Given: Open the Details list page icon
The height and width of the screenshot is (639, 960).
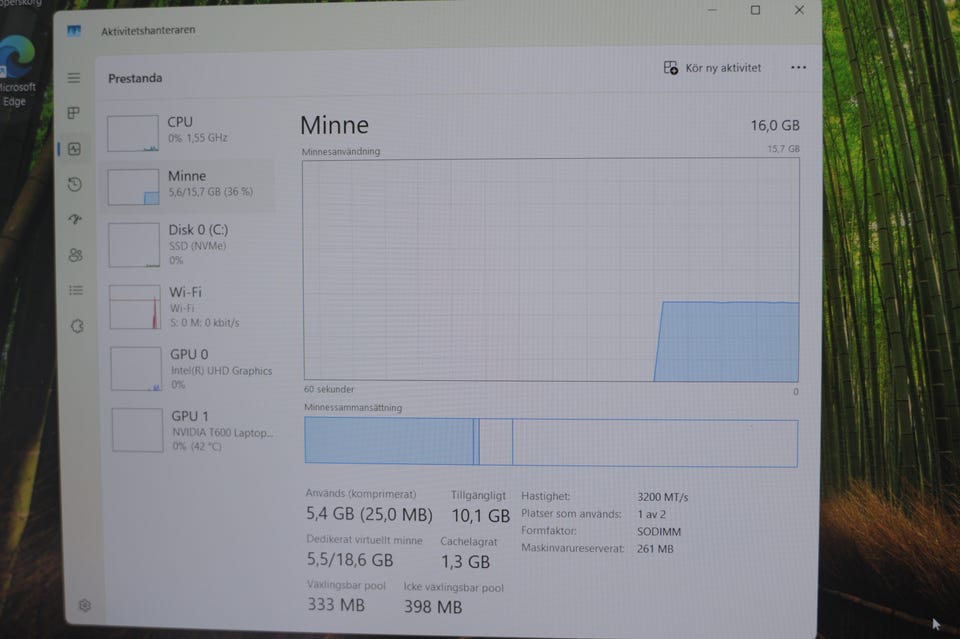Looking at the screenshot, I should pos(76,290).
